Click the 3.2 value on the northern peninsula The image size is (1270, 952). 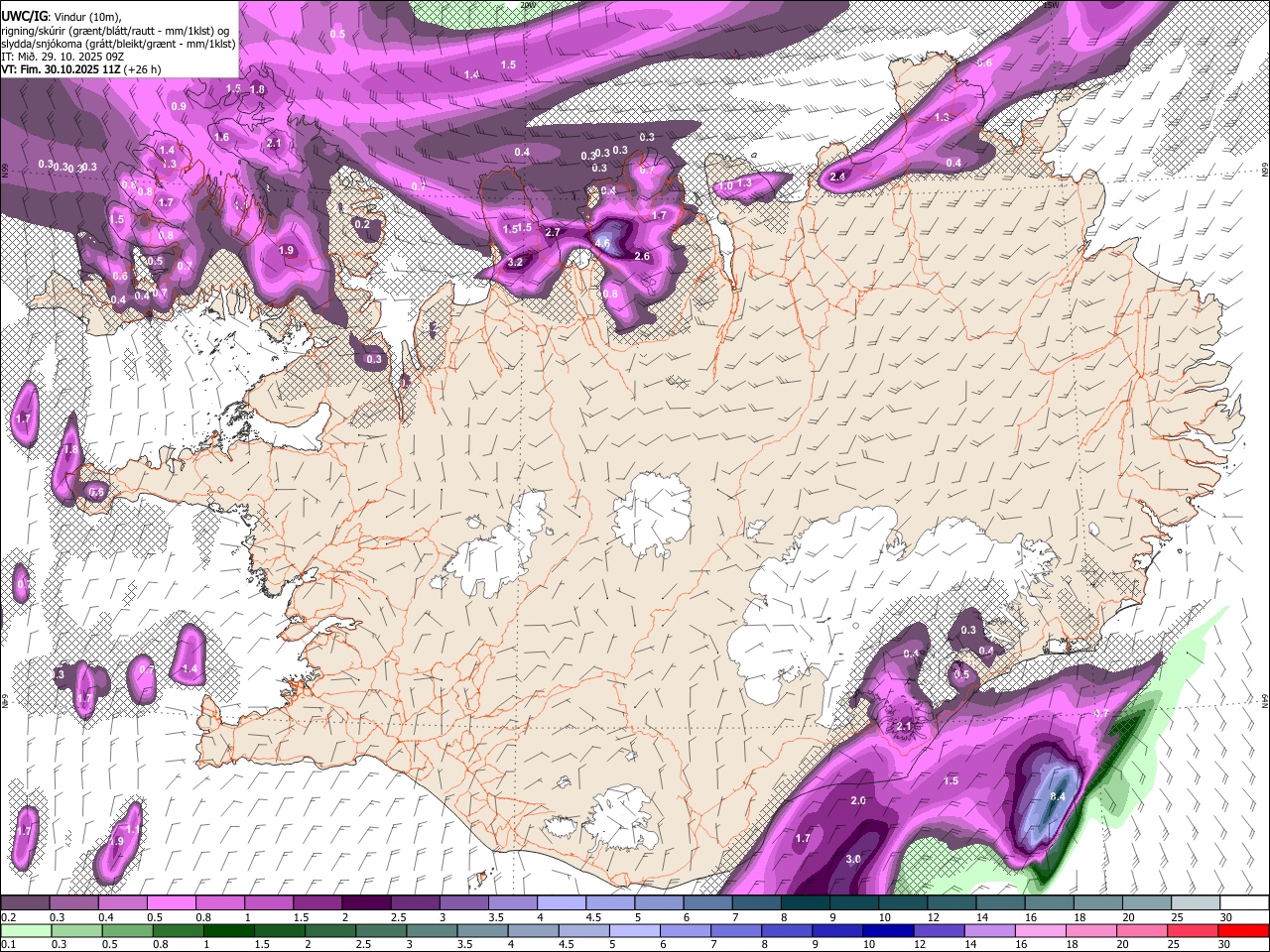[515, 263]
